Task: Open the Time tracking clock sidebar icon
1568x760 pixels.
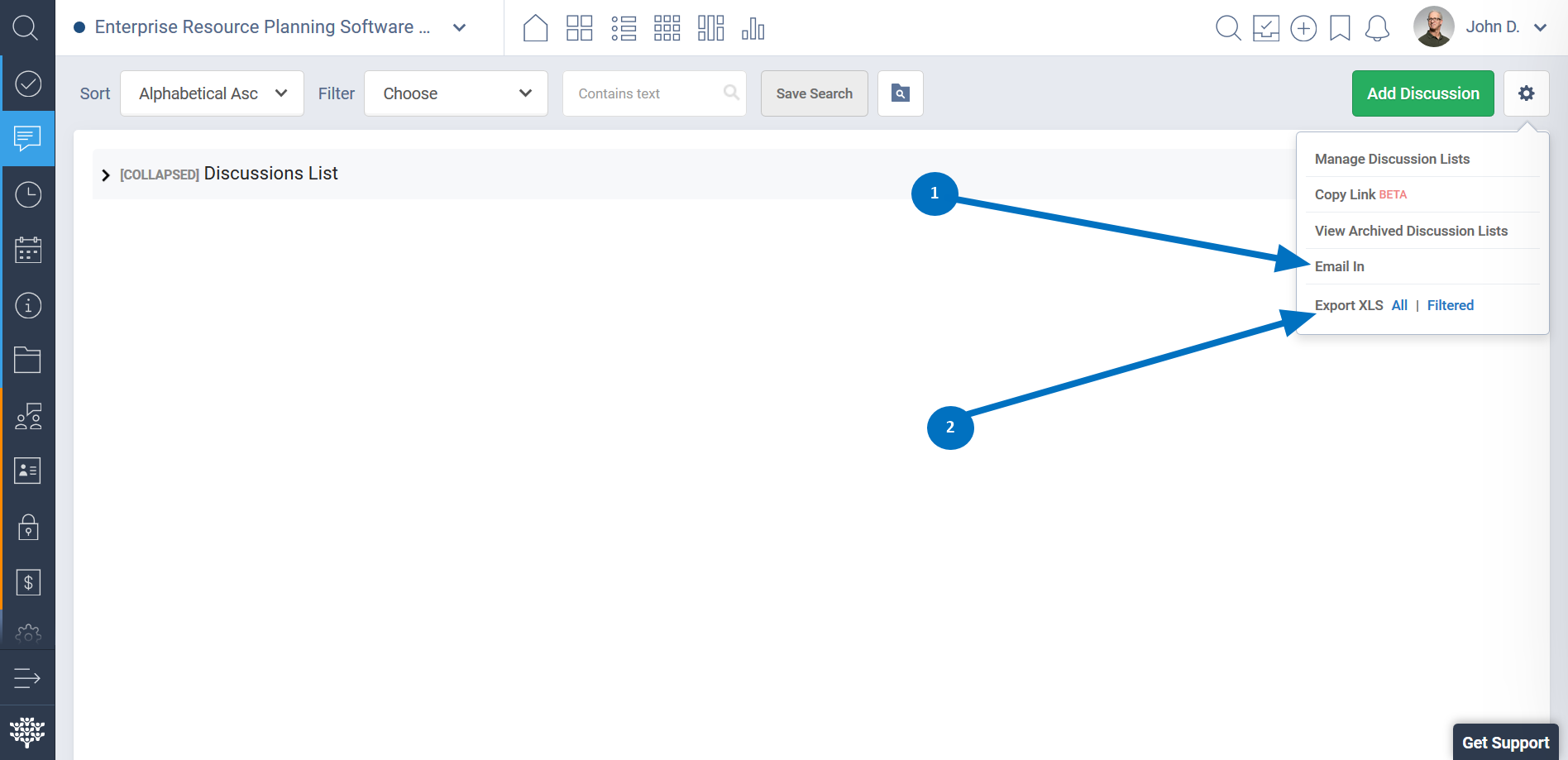Action: click(28, 194)
